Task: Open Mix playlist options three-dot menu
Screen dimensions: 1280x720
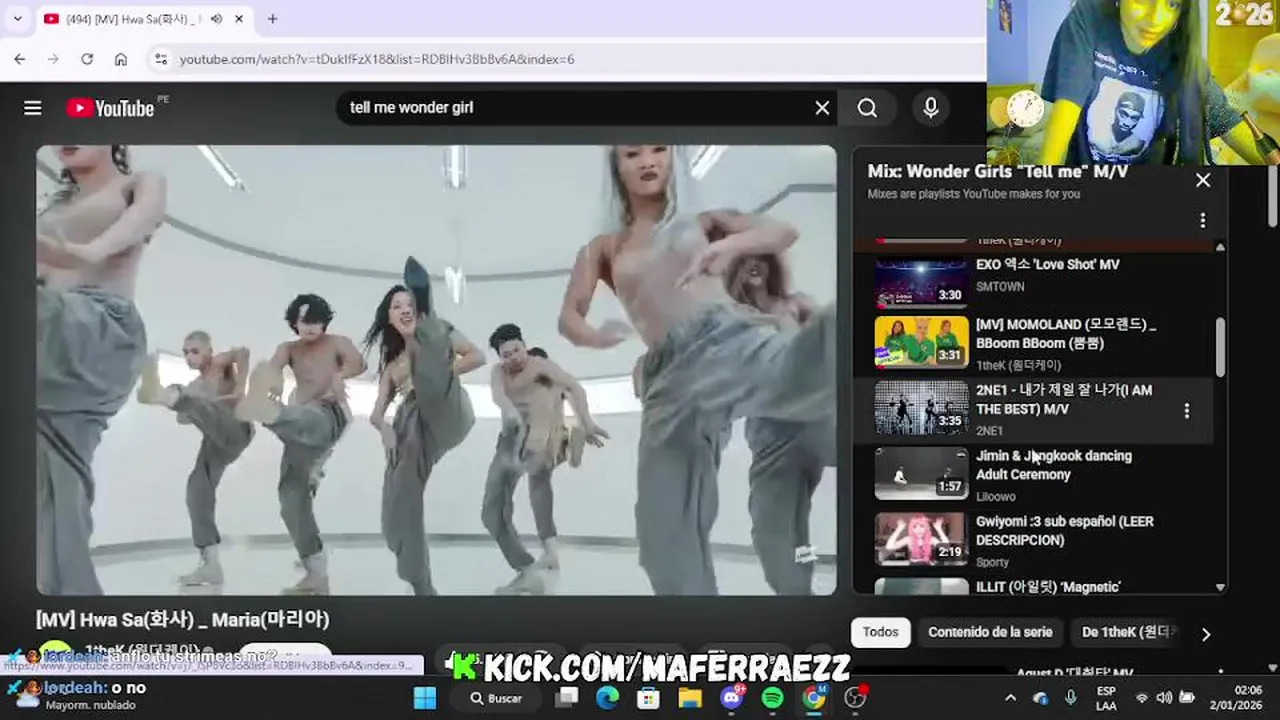Action: pyautogui.click(x=1203, y=220)
